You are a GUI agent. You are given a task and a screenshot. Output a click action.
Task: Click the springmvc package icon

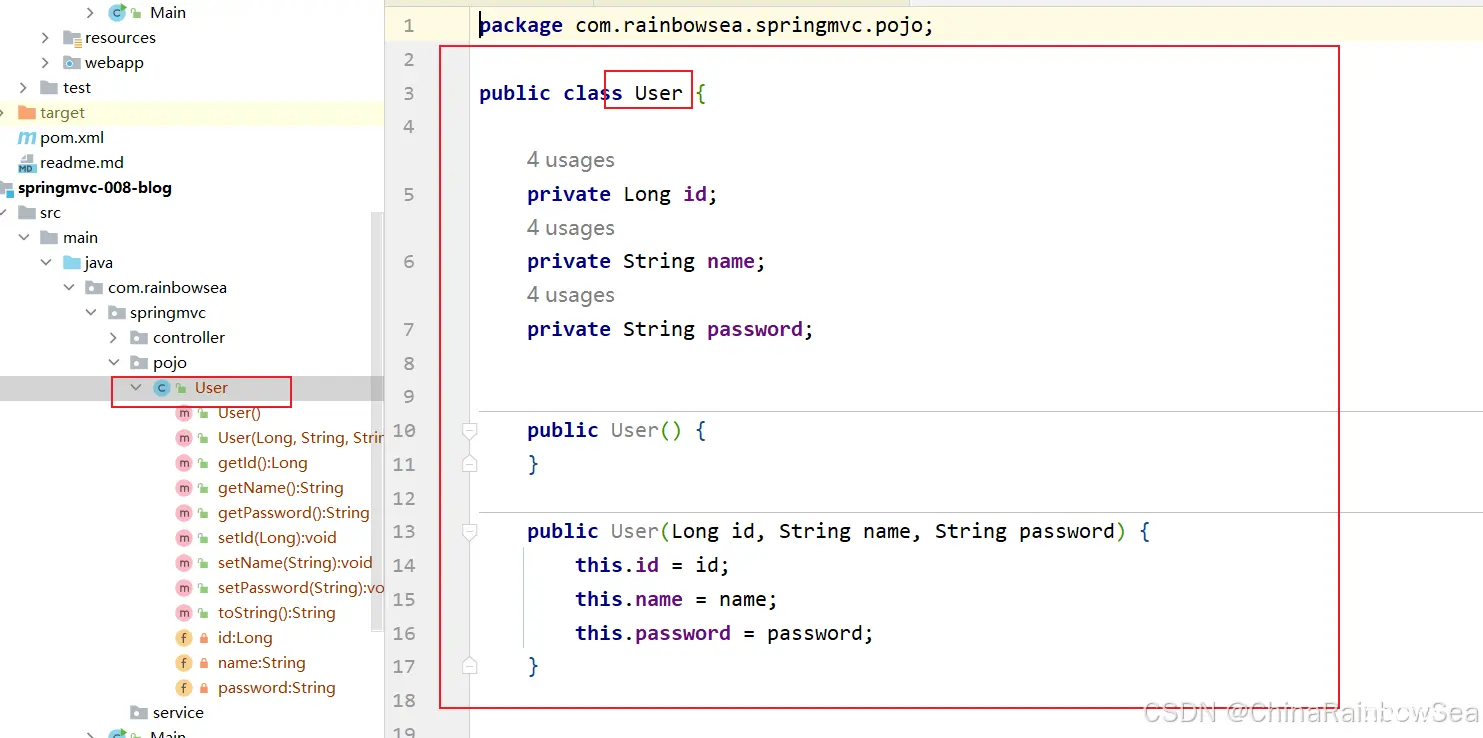[117, 313]
